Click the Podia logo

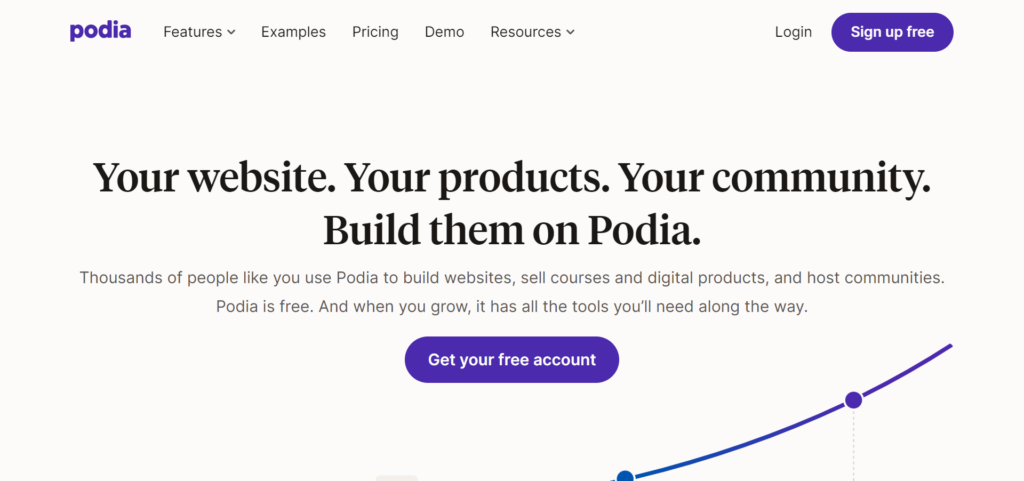[100, 31]
